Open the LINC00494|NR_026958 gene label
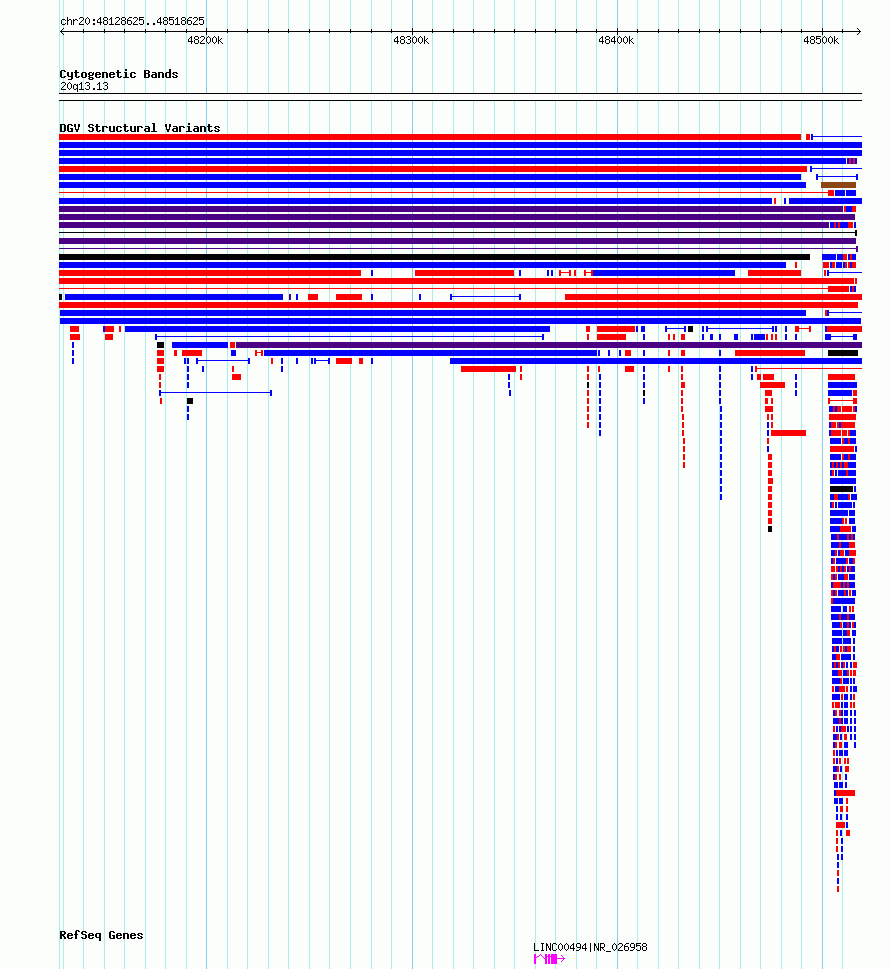The image size is (890, 969). point(590,947)
